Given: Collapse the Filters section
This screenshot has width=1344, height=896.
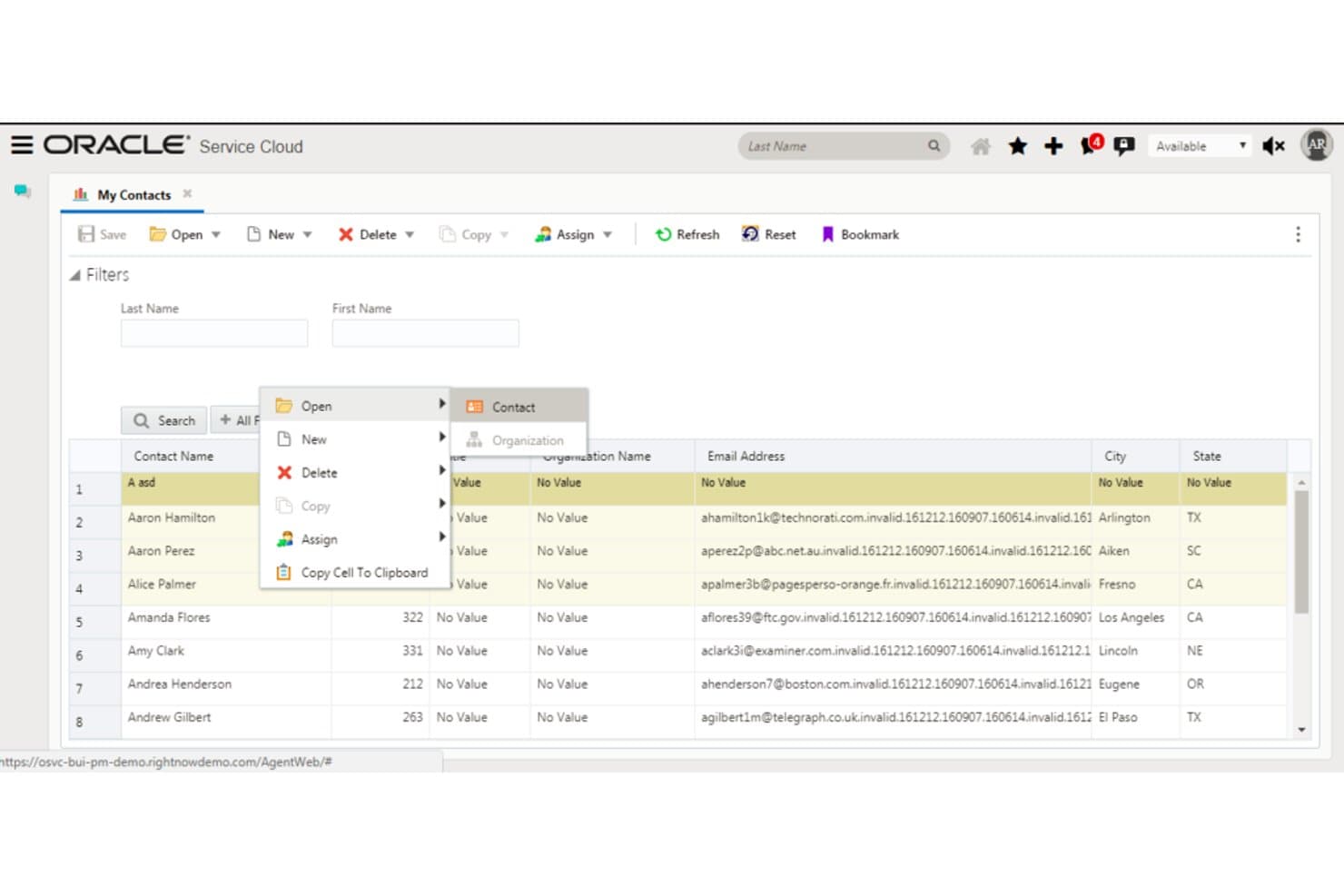Looking at the screenshot, I should tap(74, 275).
